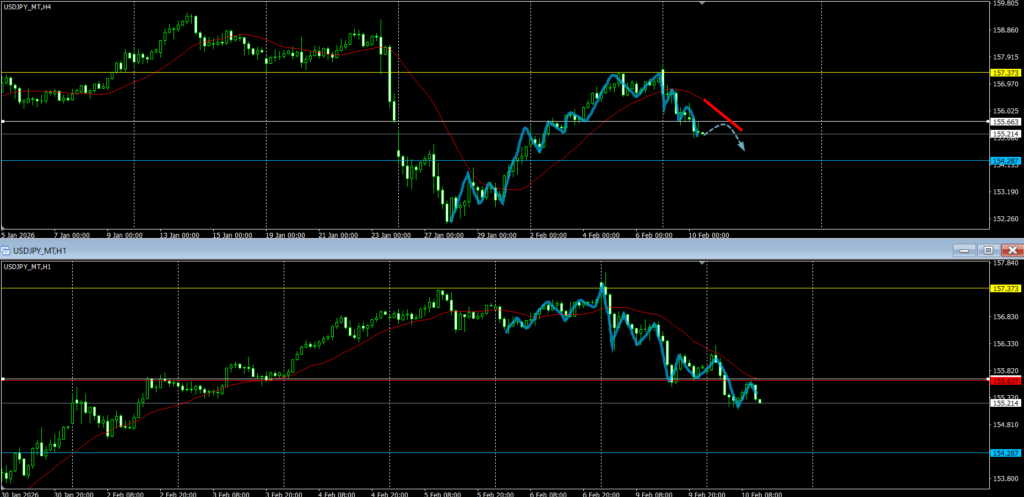Image resolution: width=1024 pixels, height=497 pixels.
Task: Click the H1 chart window title icon
Action: point(5,249)
